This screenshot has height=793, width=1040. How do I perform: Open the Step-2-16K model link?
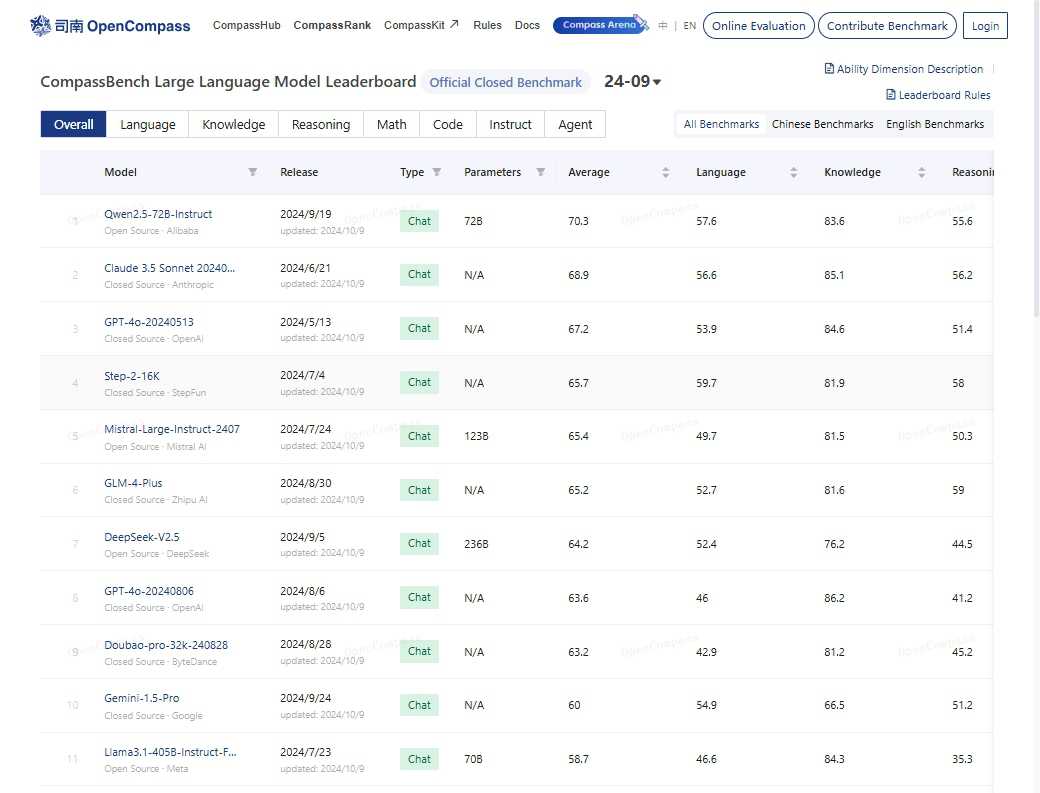click(x=131, y=376)
